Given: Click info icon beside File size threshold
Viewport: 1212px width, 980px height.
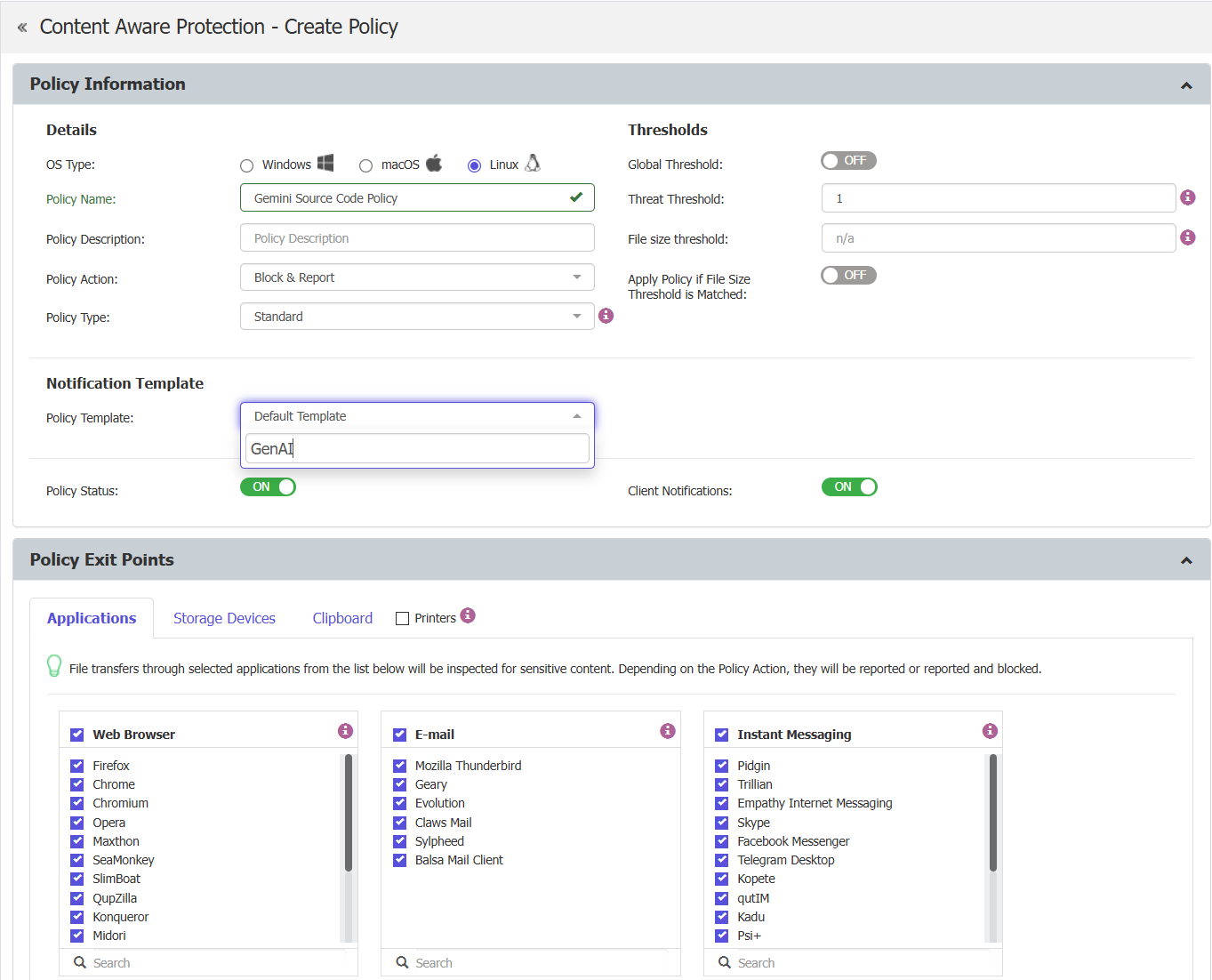Looking at the screenshot, I should coord(1188,237).
